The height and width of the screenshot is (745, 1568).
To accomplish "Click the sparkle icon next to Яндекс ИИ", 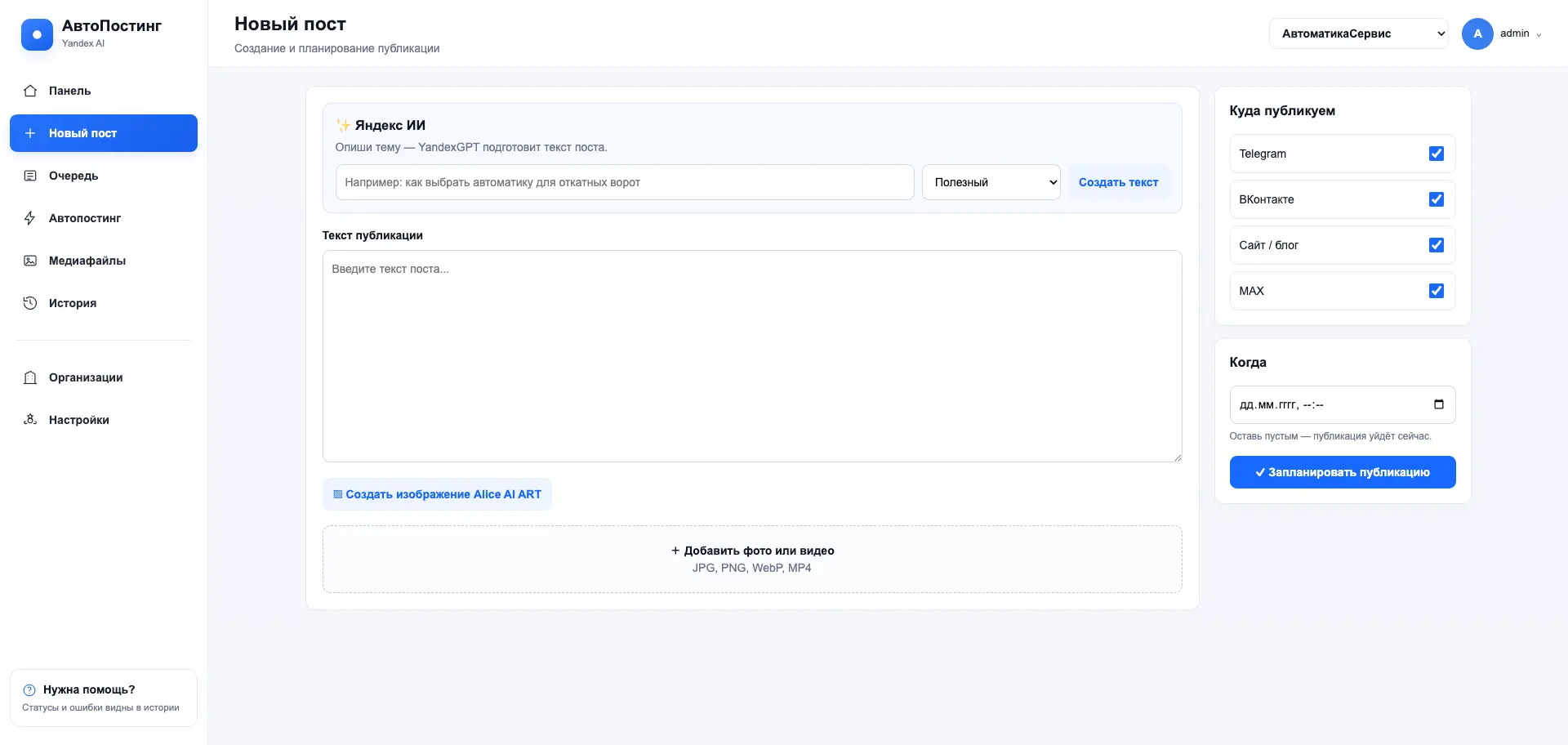I will click(343, 125).
